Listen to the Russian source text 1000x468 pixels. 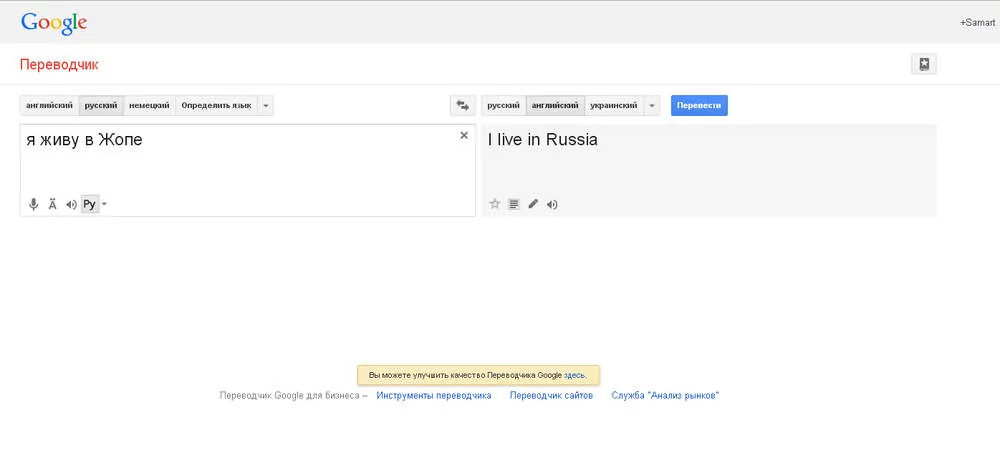click(71, 204)
